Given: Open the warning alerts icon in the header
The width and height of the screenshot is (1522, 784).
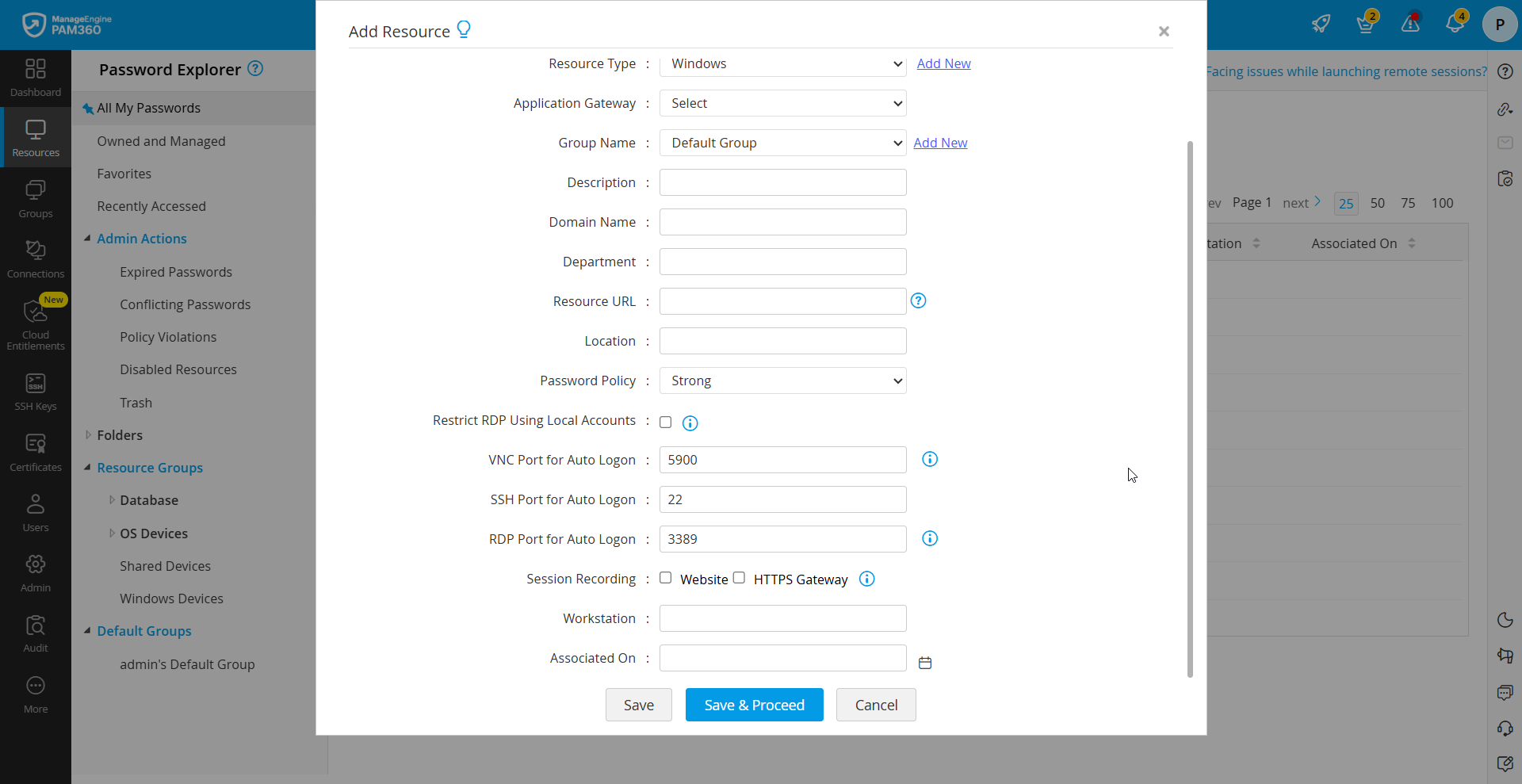Looking at the screenshot, I should tap(1410, 23).
